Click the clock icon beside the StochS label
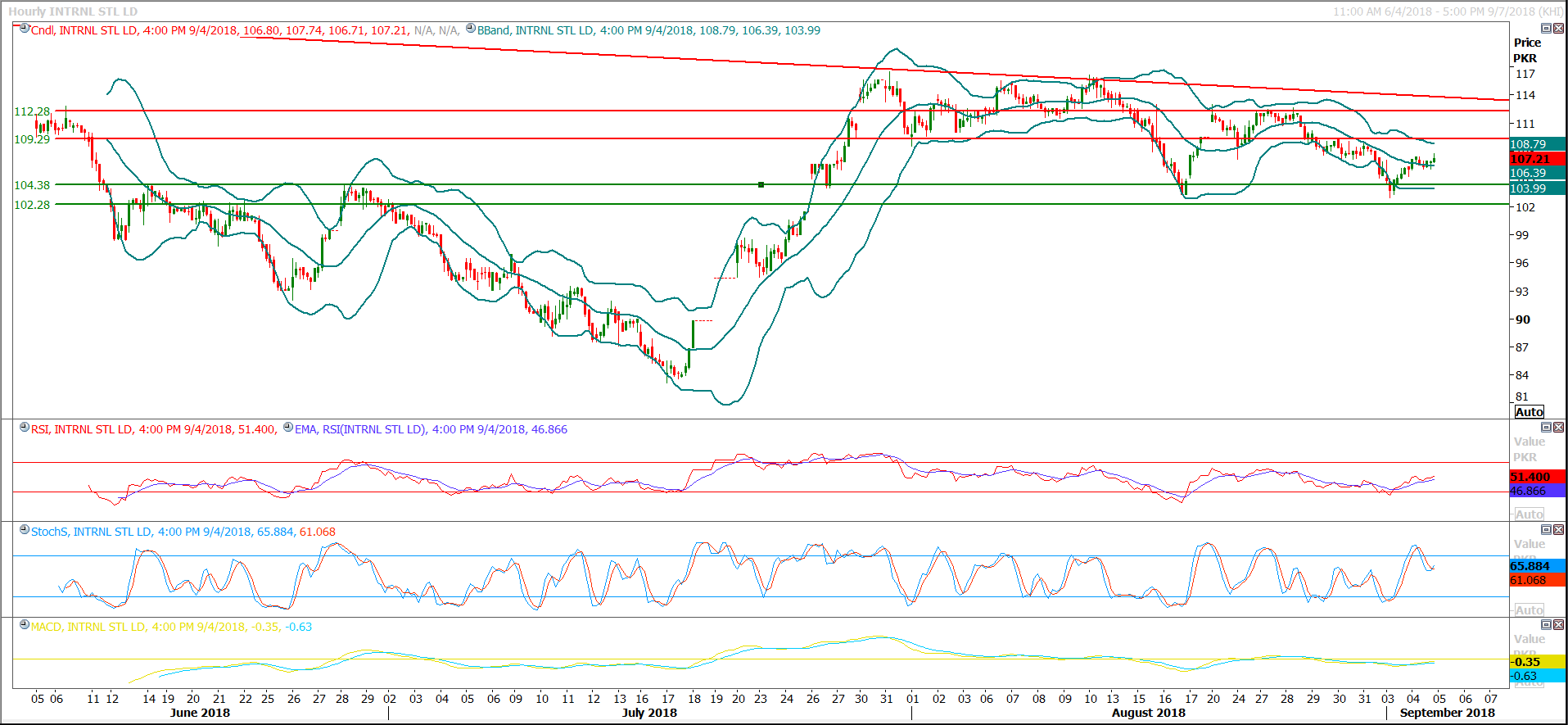Image resolution: width=1568 pixels, height=725 pixels. pyautogui.click(x=25, y=530)
